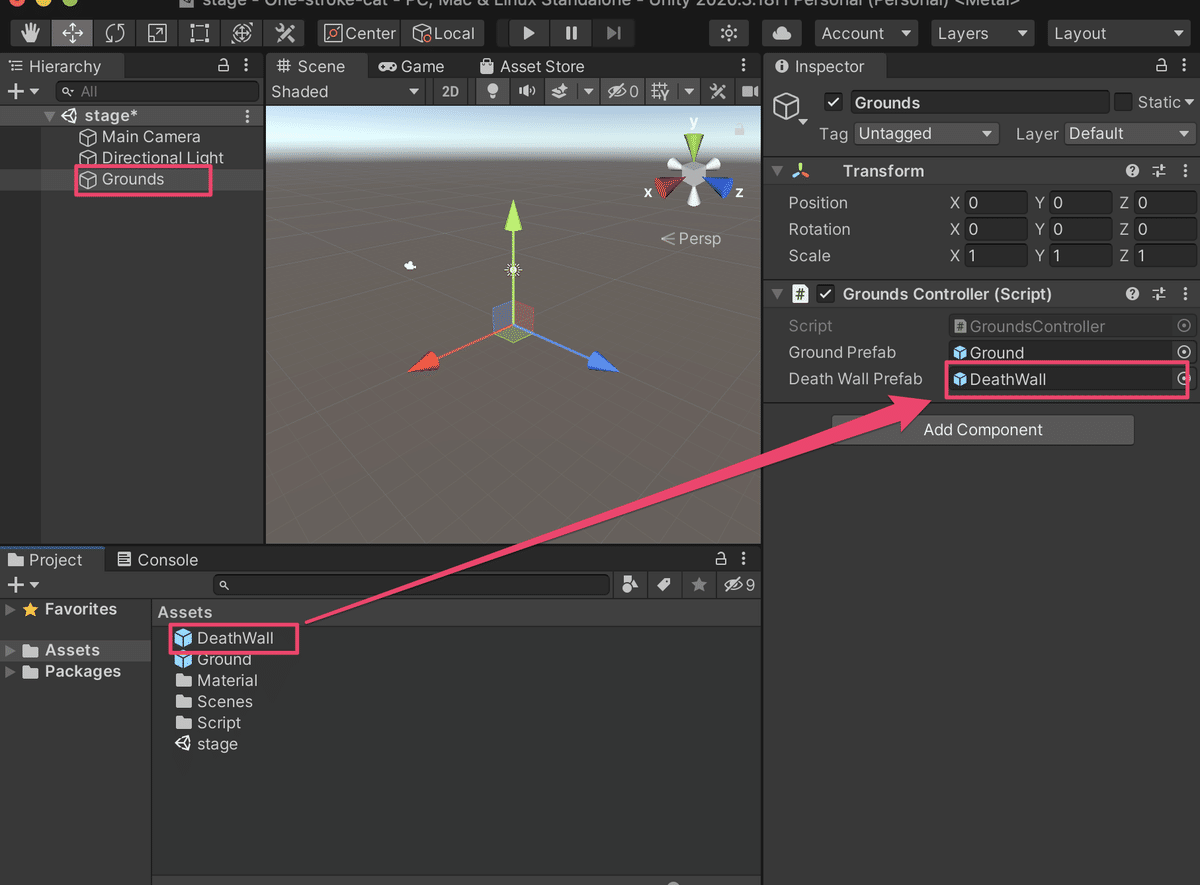Open cloud services
Viewport: 1200px width, 885px height.
pos(782,33)
